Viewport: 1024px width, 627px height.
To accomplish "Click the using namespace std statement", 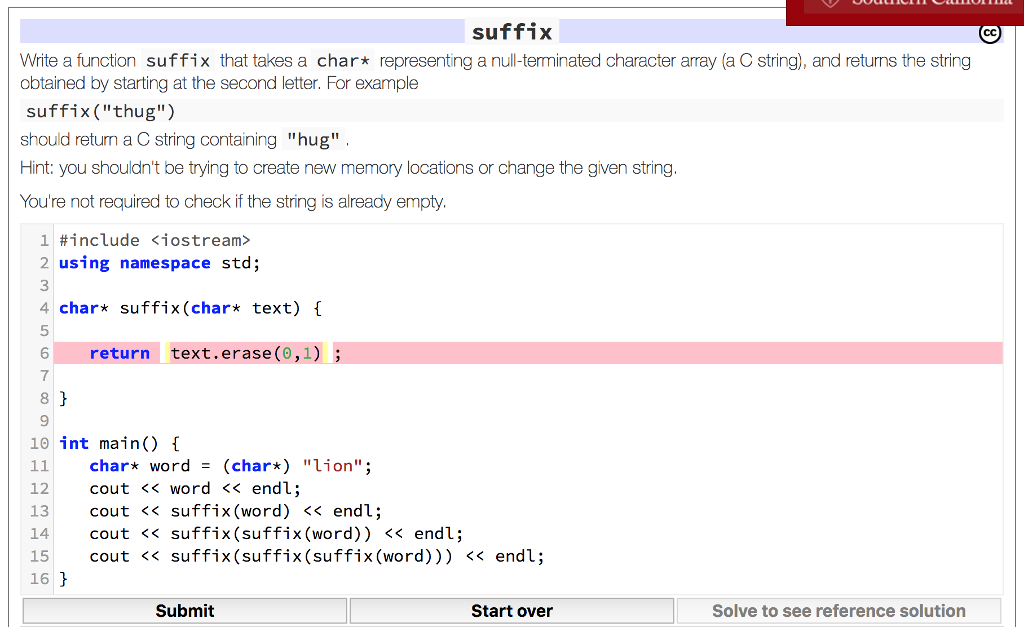I will coord(157,262).
